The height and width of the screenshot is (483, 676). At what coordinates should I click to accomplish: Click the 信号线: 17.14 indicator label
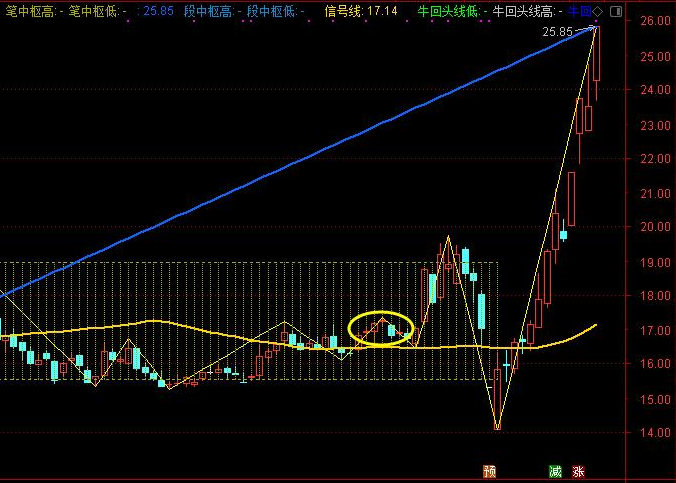pyautogui.click(x=361, y=11)
